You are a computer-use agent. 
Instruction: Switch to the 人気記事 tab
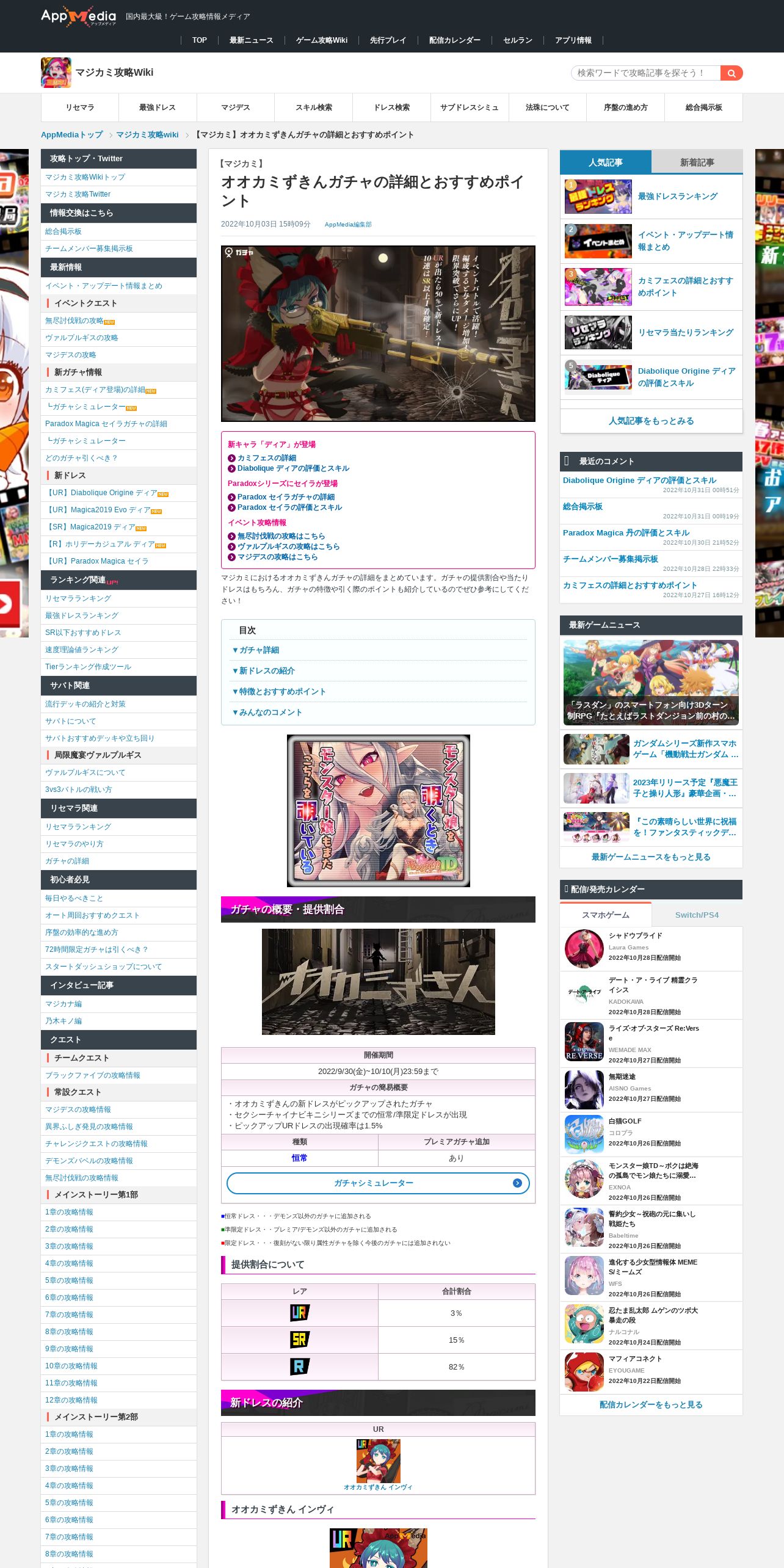tap(605, 162)
